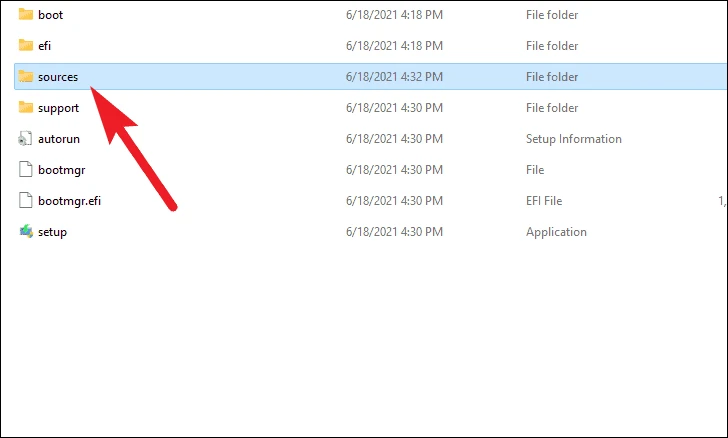This screenshot has width=728, height=438.
Task: Click the Application type text
Action: (x=556, y=232)
